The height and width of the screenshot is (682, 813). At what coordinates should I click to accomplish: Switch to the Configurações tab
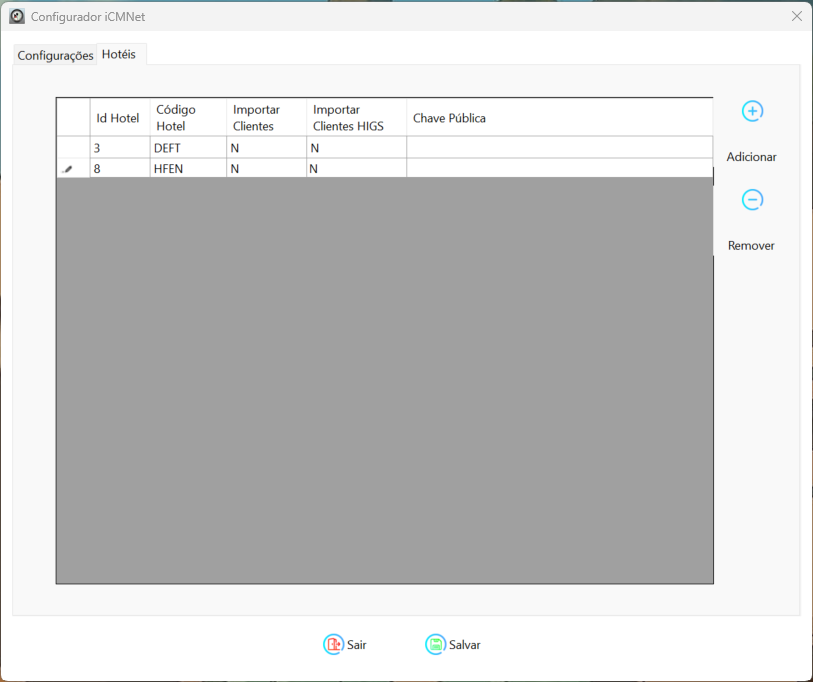(x=55, y=55)
